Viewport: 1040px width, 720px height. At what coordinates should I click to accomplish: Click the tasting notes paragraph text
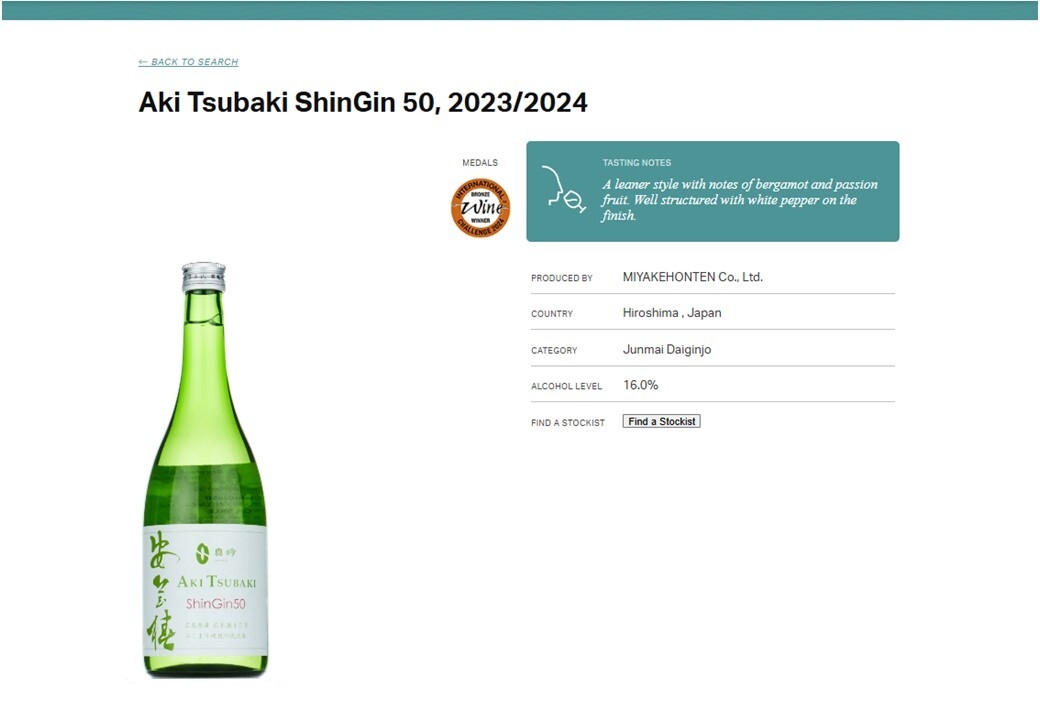[x=740, y=200]
